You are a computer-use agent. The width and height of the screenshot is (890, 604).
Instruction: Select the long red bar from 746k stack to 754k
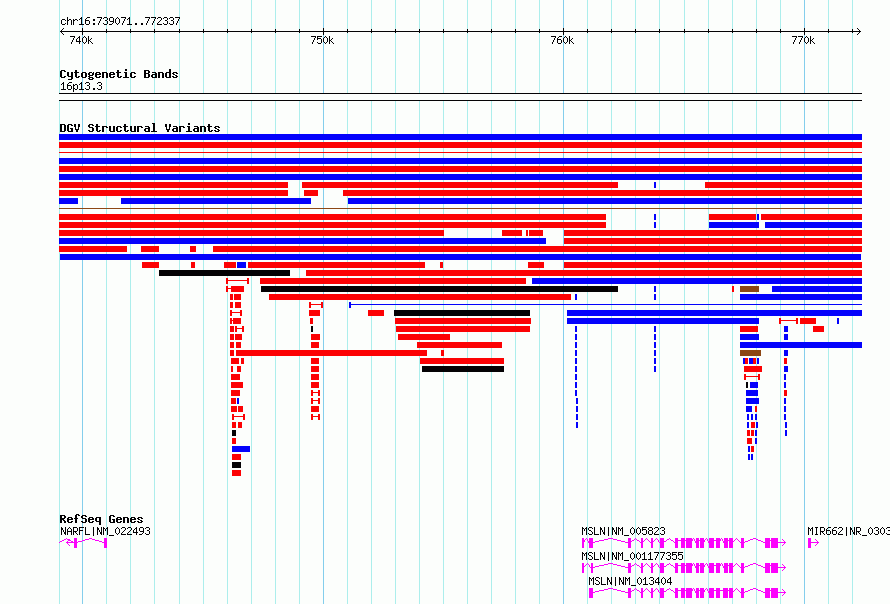coord(331,353)
